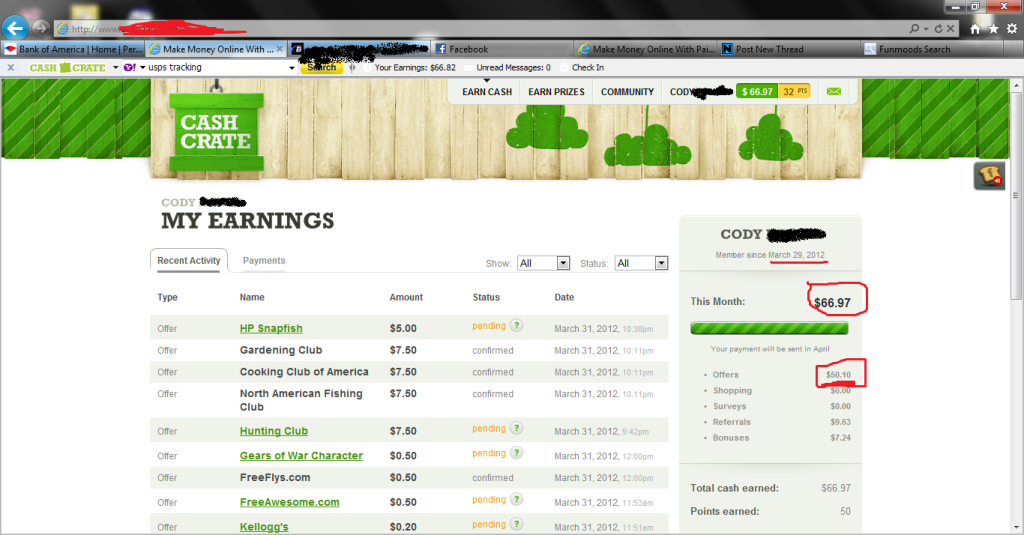Image resolution: width=1024 pixels, height=535 pixels.
Task: Open the Hunting Club offer link
Action: point(274,431)
